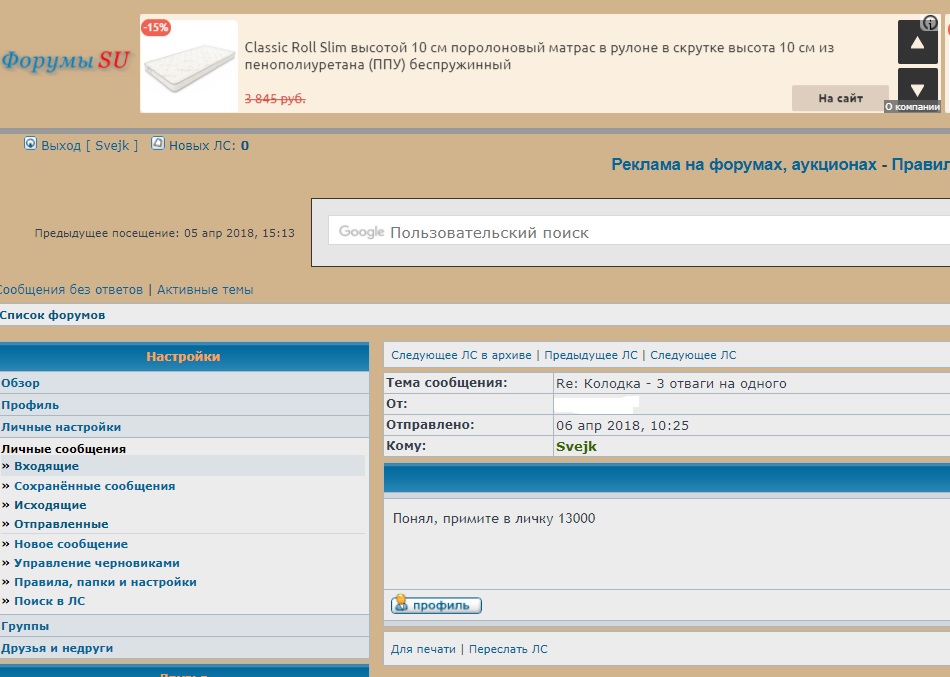Compose via Новое сообщение
Screen dimensions: 950x677
tap(71, 544)
